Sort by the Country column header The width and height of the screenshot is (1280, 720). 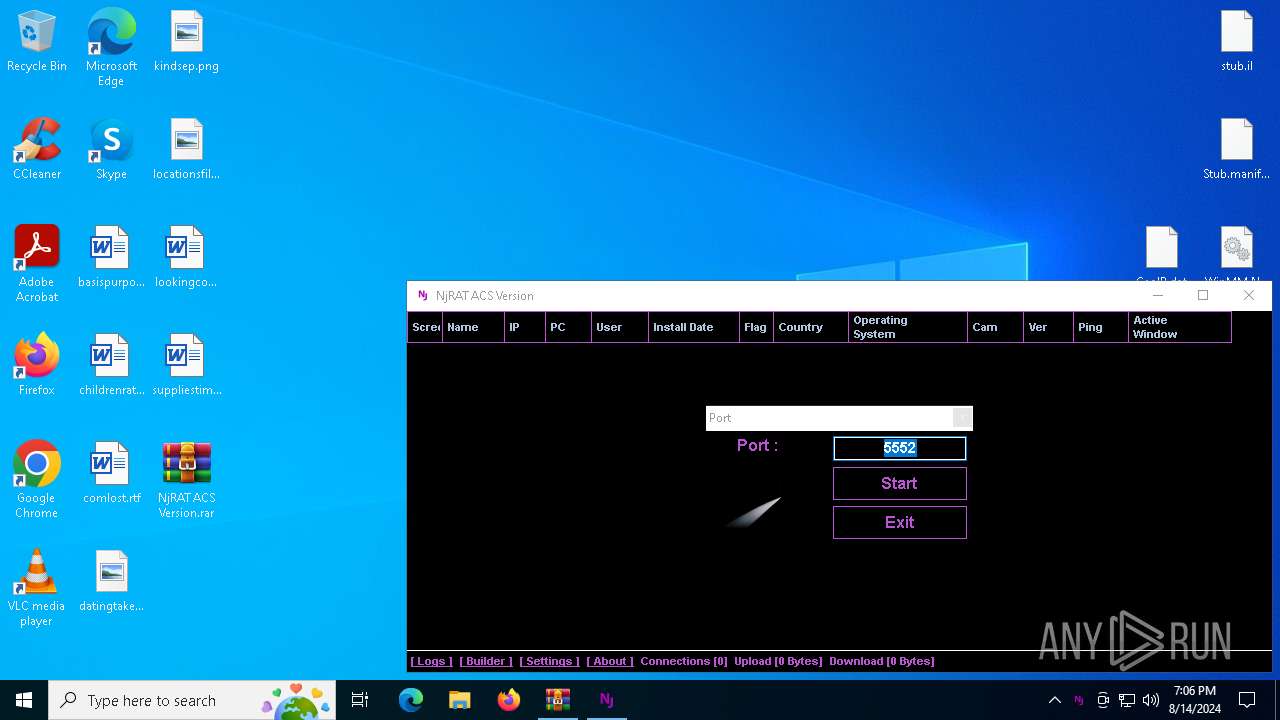point(811,327)
